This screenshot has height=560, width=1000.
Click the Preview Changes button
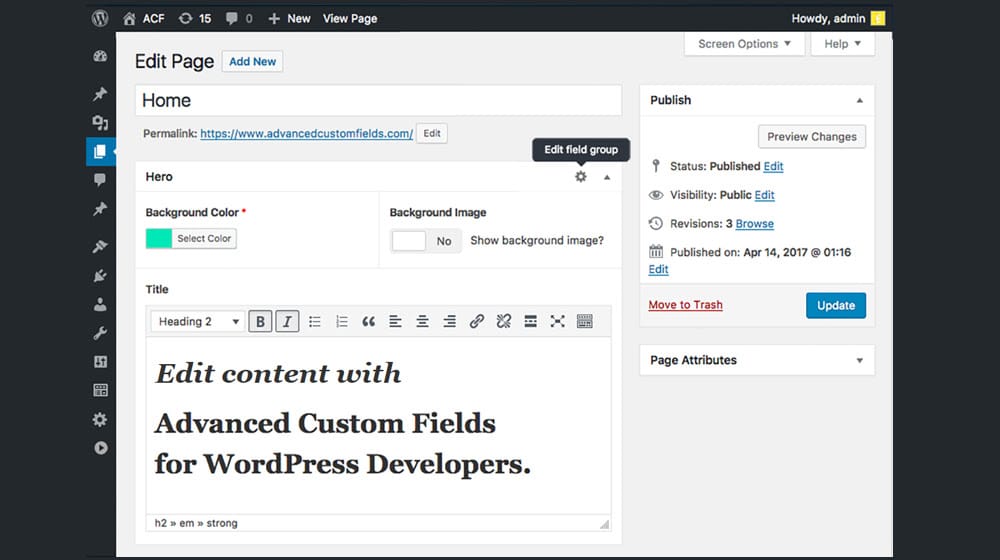click(812, 136)
